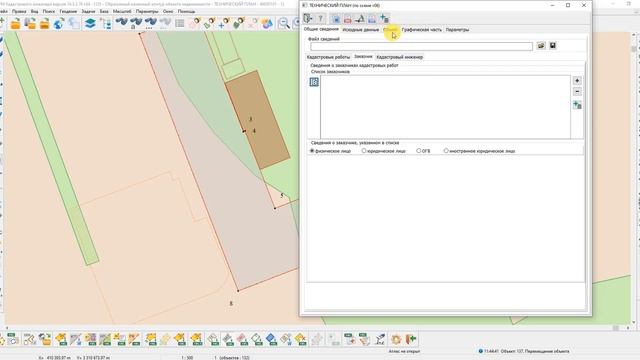
Task: Open the table grid icon in the toolbar
Action: coord(180,24)
